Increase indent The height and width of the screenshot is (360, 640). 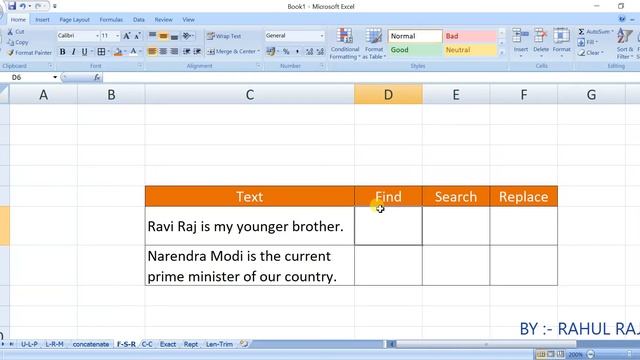pos(197,51)
